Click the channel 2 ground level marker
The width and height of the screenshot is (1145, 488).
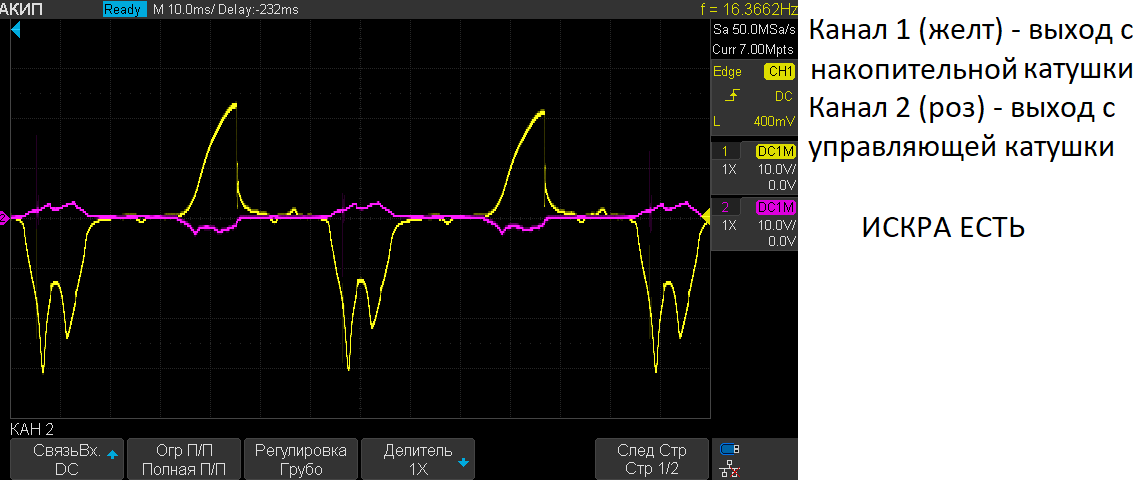tap(4, 217)
